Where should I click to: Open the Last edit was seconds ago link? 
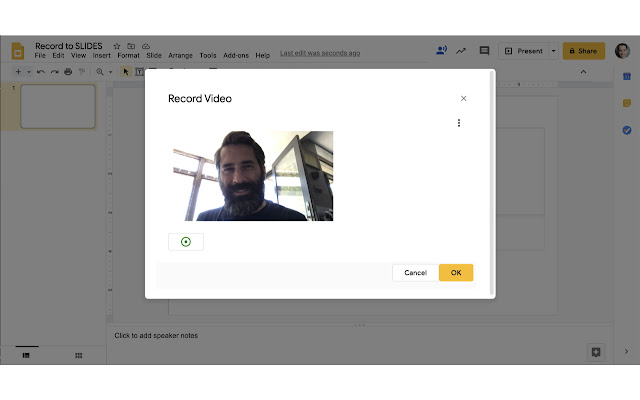(320, 53)
